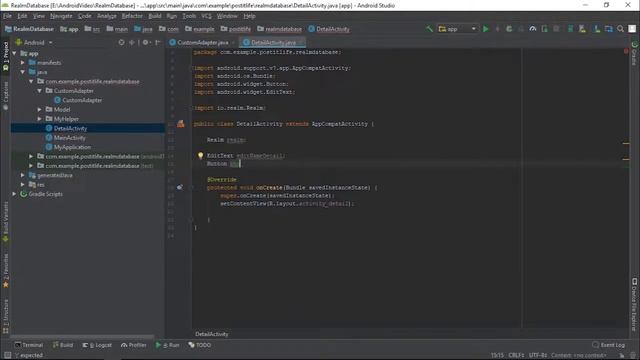This screenshot has width=640, height=360.
Task: Click the Search Everywhere magnifier icon
Action: [x=620, y=29]
